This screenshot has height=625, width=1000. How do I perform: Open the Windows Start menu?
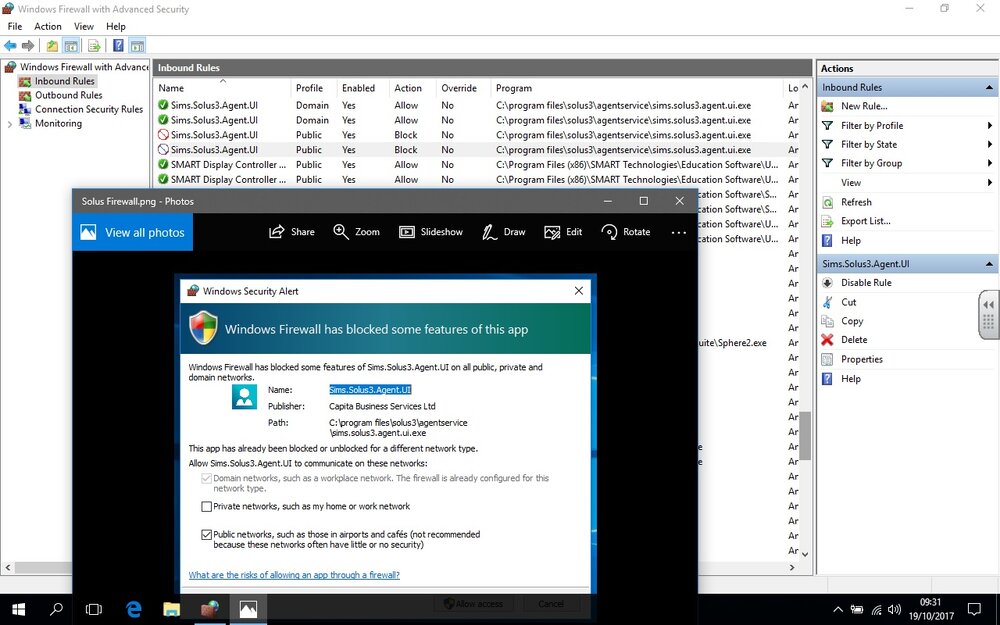click(18, 609)
